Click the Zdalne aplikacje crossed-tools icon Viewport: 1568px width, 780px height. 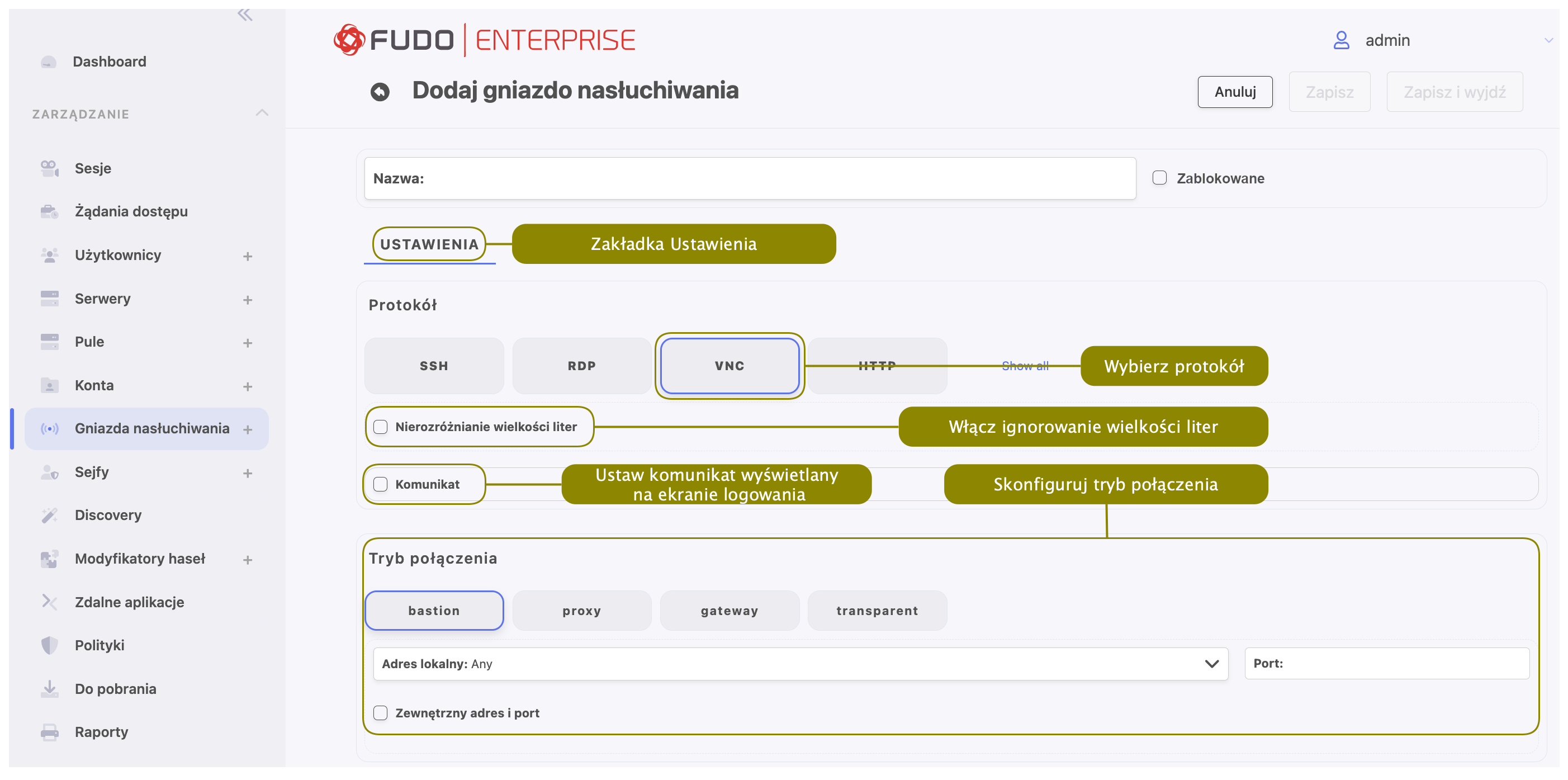pyautogui.click(x=49, y=603)
